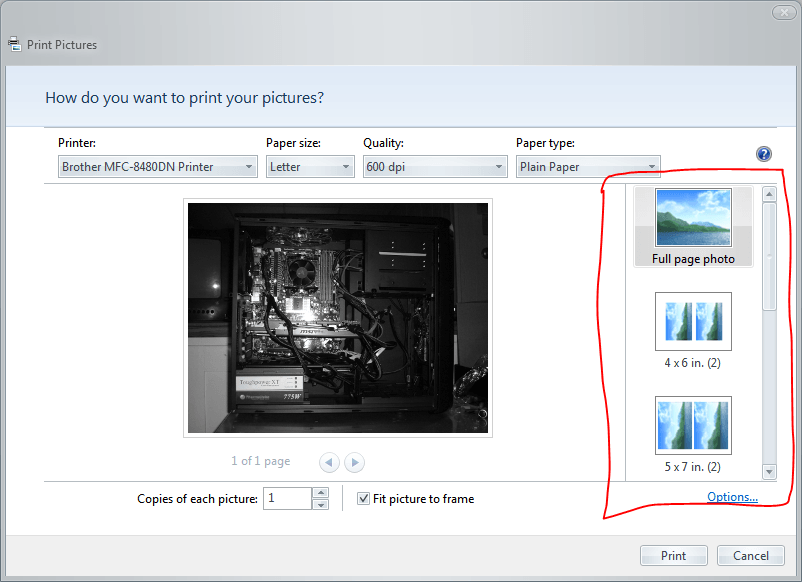Choose the 5 x 7 in. (2) layout
Screen dimensions: 802x582
[693, 435]
